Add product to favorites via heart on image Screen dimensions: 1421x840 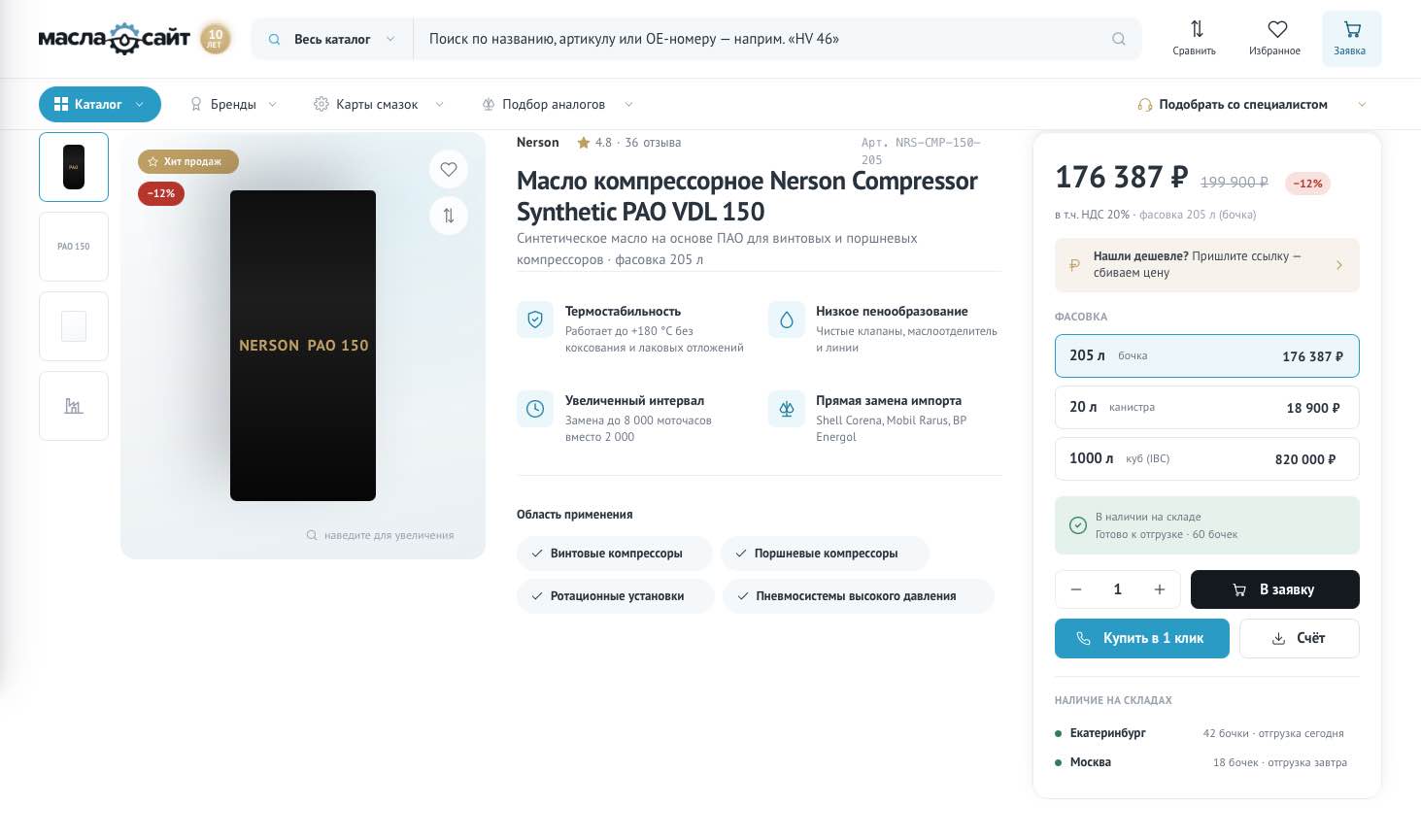(449, 169)
